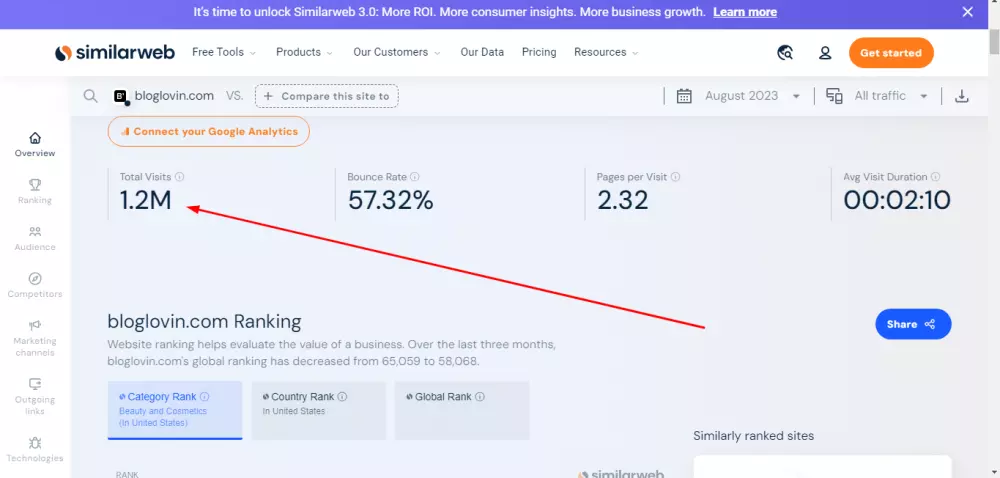Click the info icon next to Pages per Visit
1000x478 pixels.
pyautogui.click(x=675, y=177)
